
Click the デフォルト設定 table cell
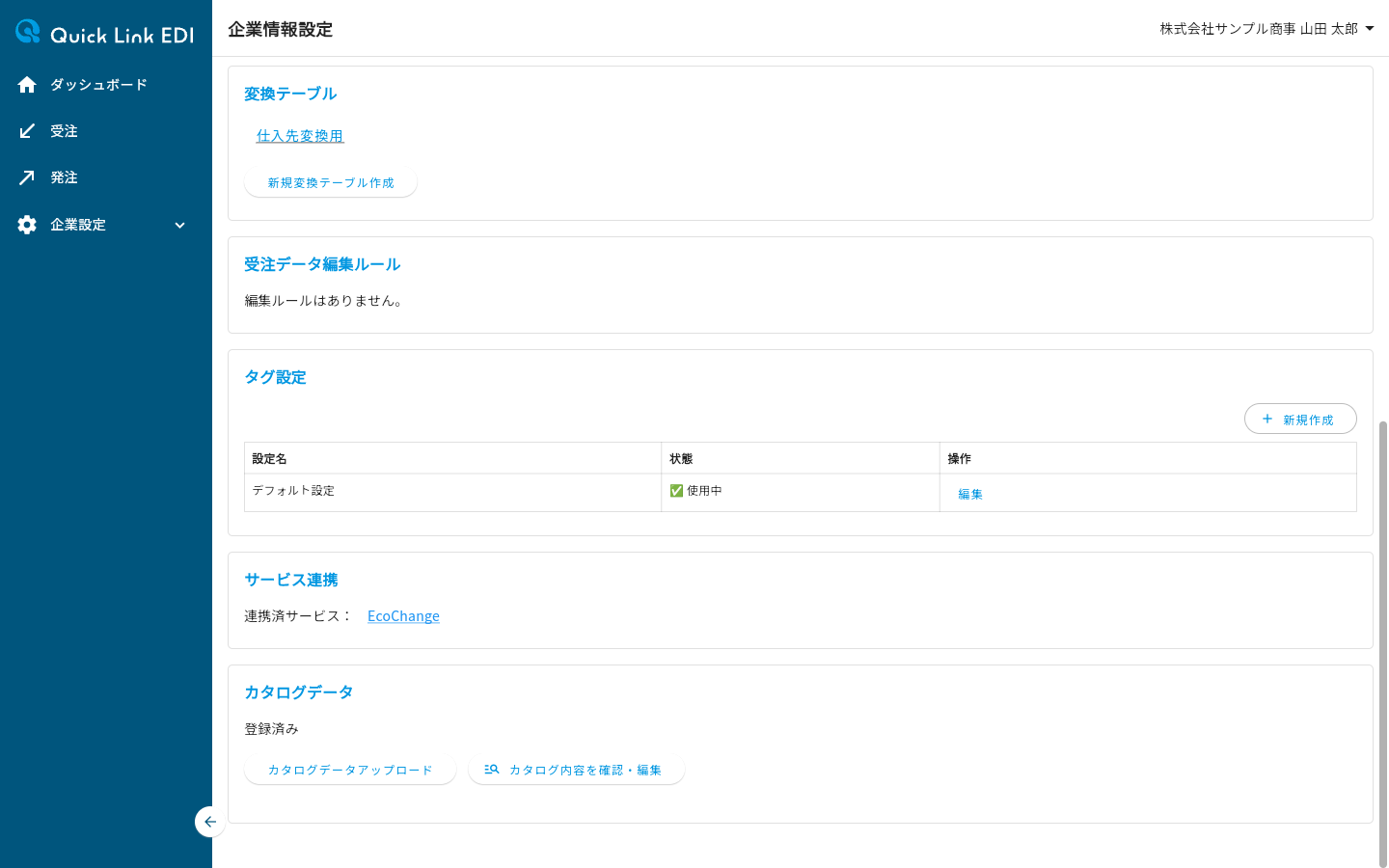tap(452, 492)
